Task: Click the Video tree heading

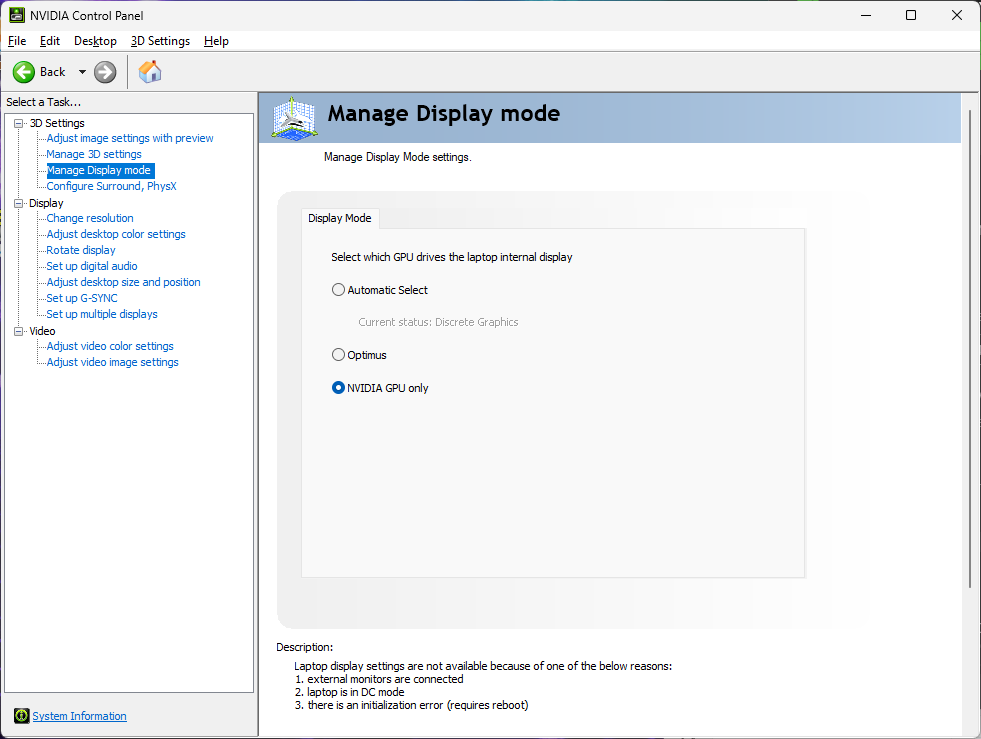Action: 43,331
